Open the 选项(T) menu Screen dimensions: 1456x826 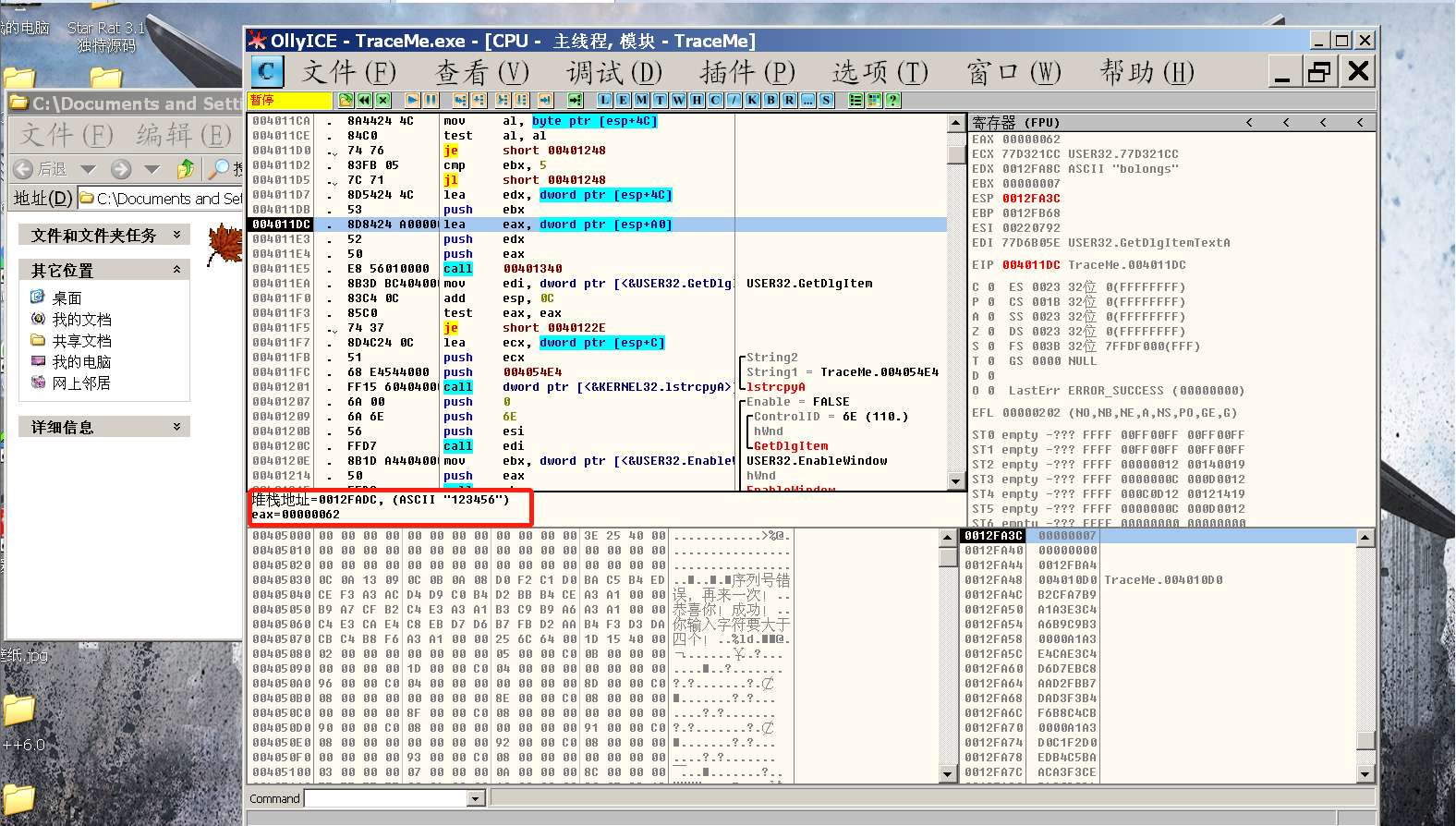[880, 71]
